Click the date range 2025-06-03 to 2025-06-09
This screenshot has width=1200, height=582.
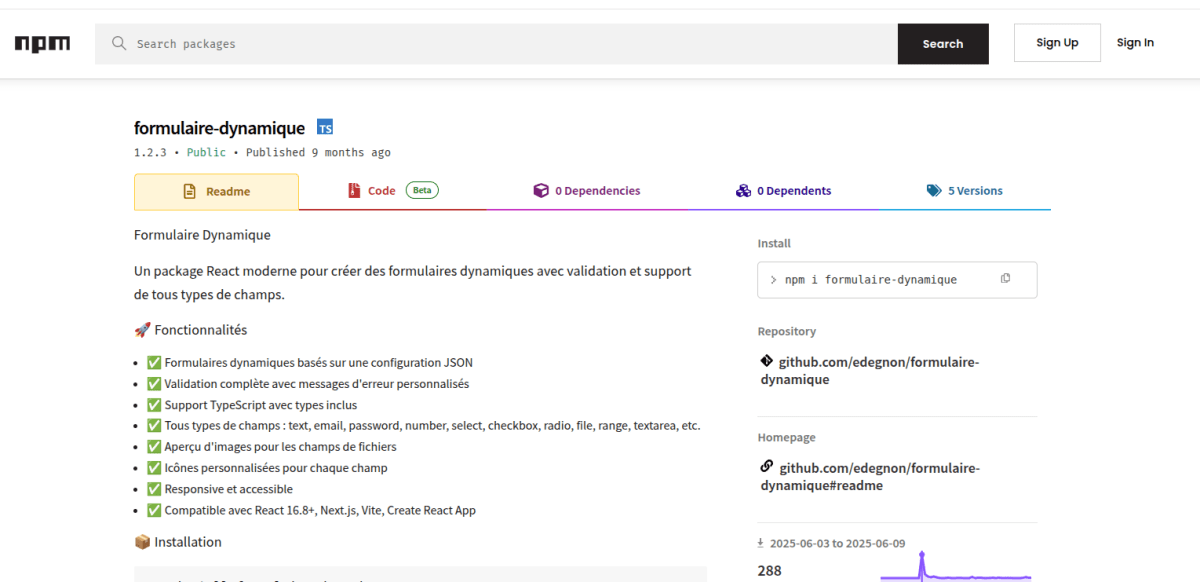click(x=837, y=543)
